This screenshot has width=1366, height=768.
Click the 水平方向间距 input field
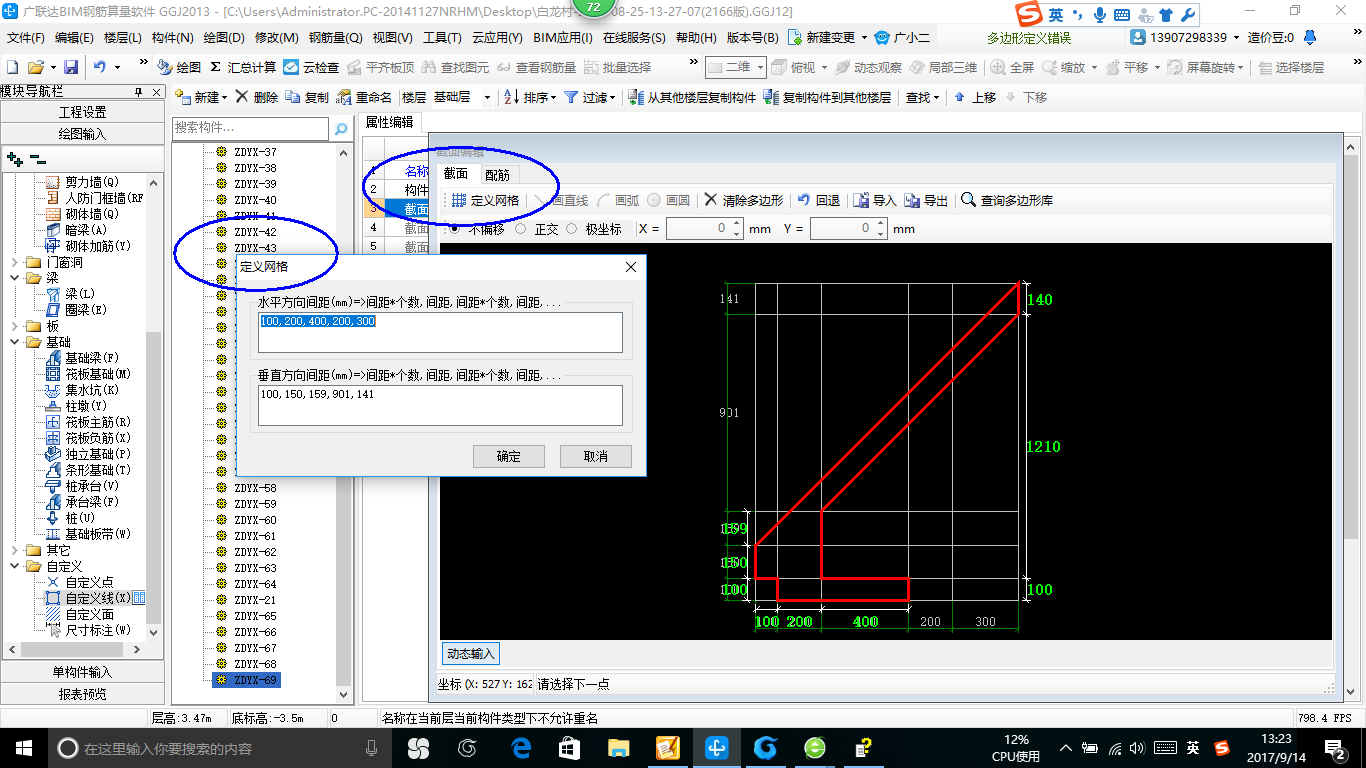point(440,332)
